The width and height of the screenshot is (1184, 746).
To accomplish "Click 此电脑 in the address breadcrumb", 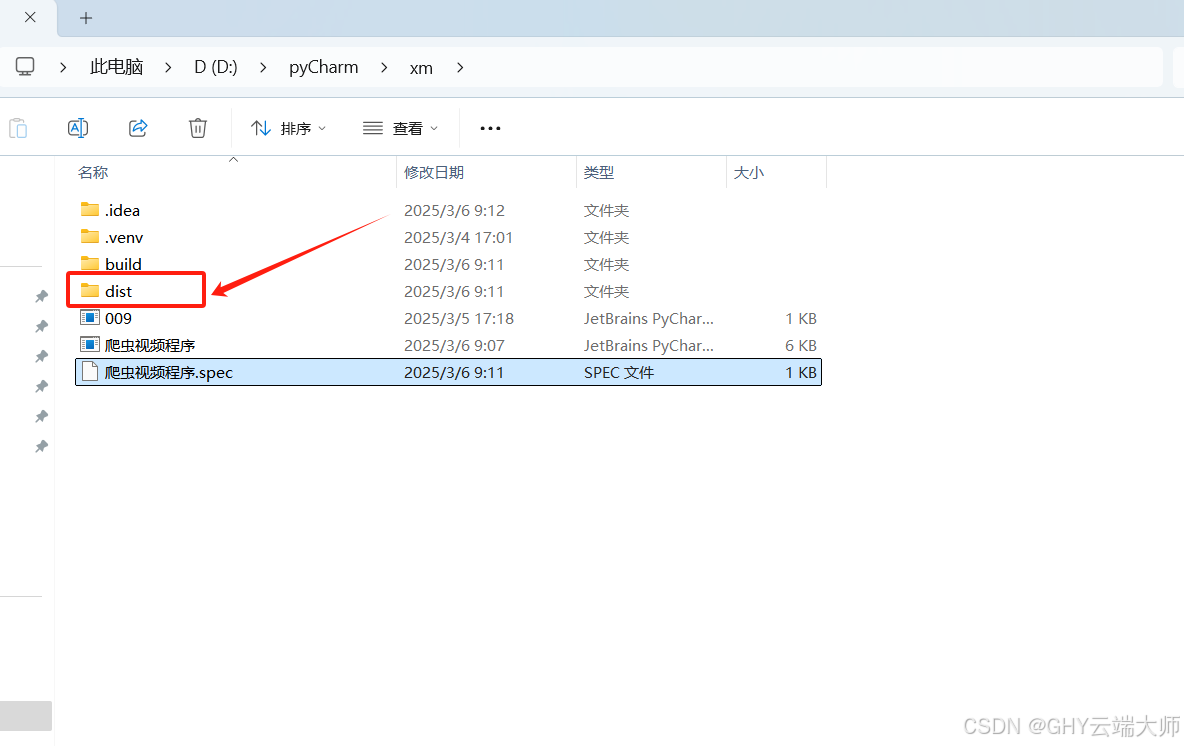I will 116,67.
